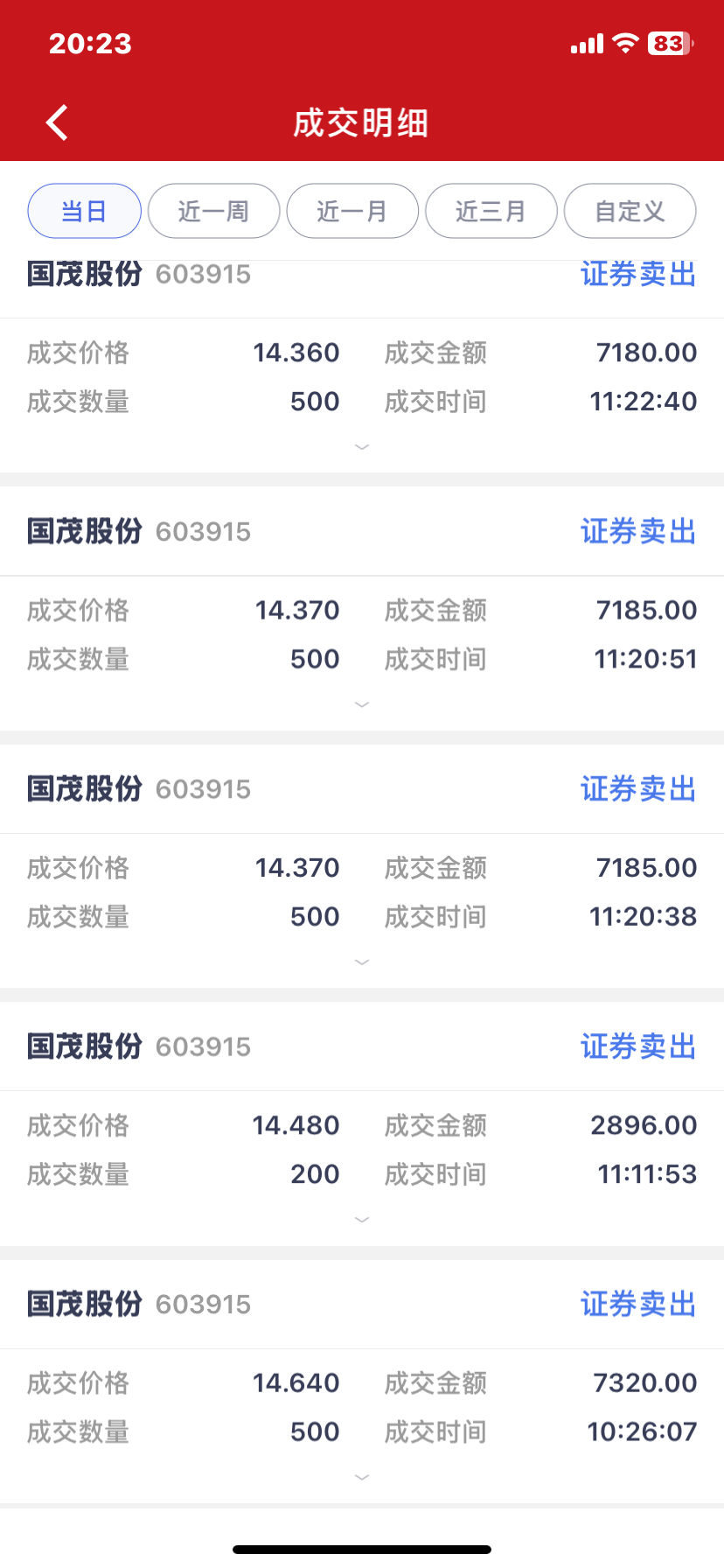Tap 证券卖出 on the 2896.00 trade

click(x=638, y=1046)
